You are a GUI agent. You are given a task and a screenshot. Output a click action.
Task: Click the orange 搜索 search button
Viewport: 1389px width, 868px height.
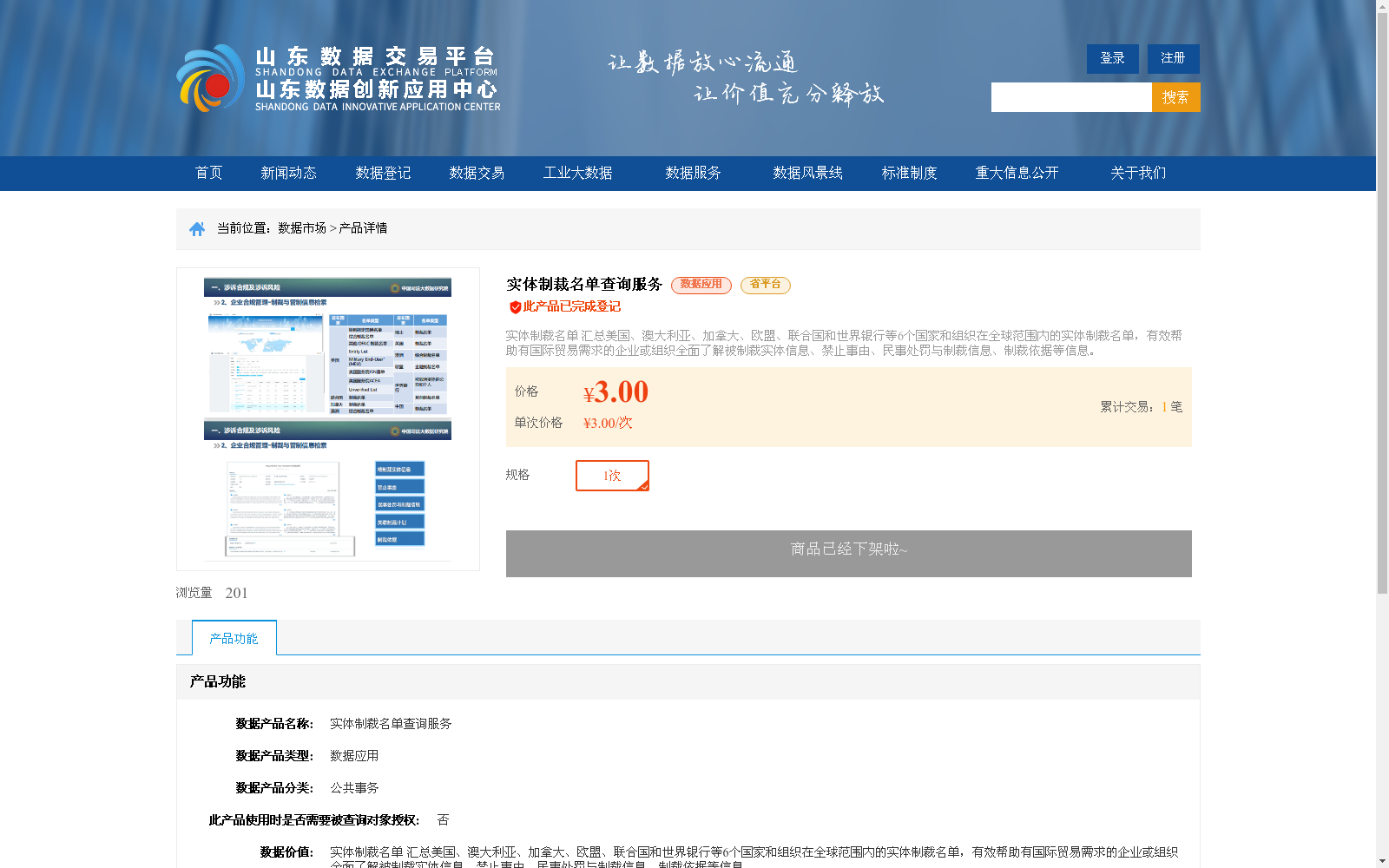[1176, 97]
